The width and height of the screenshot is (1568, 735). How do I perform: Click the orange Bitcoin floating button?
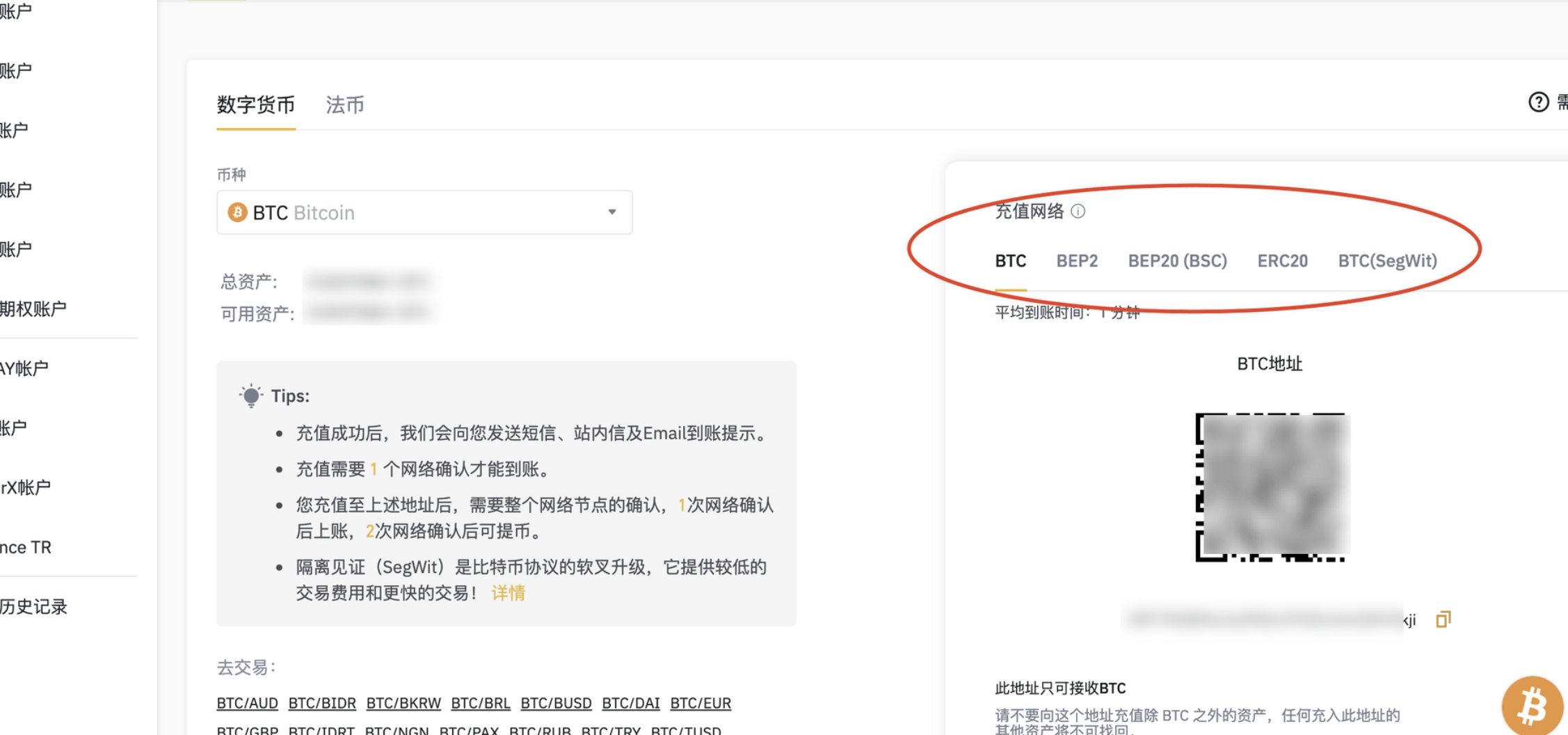pyautogui.click(x=1532, y=706)
